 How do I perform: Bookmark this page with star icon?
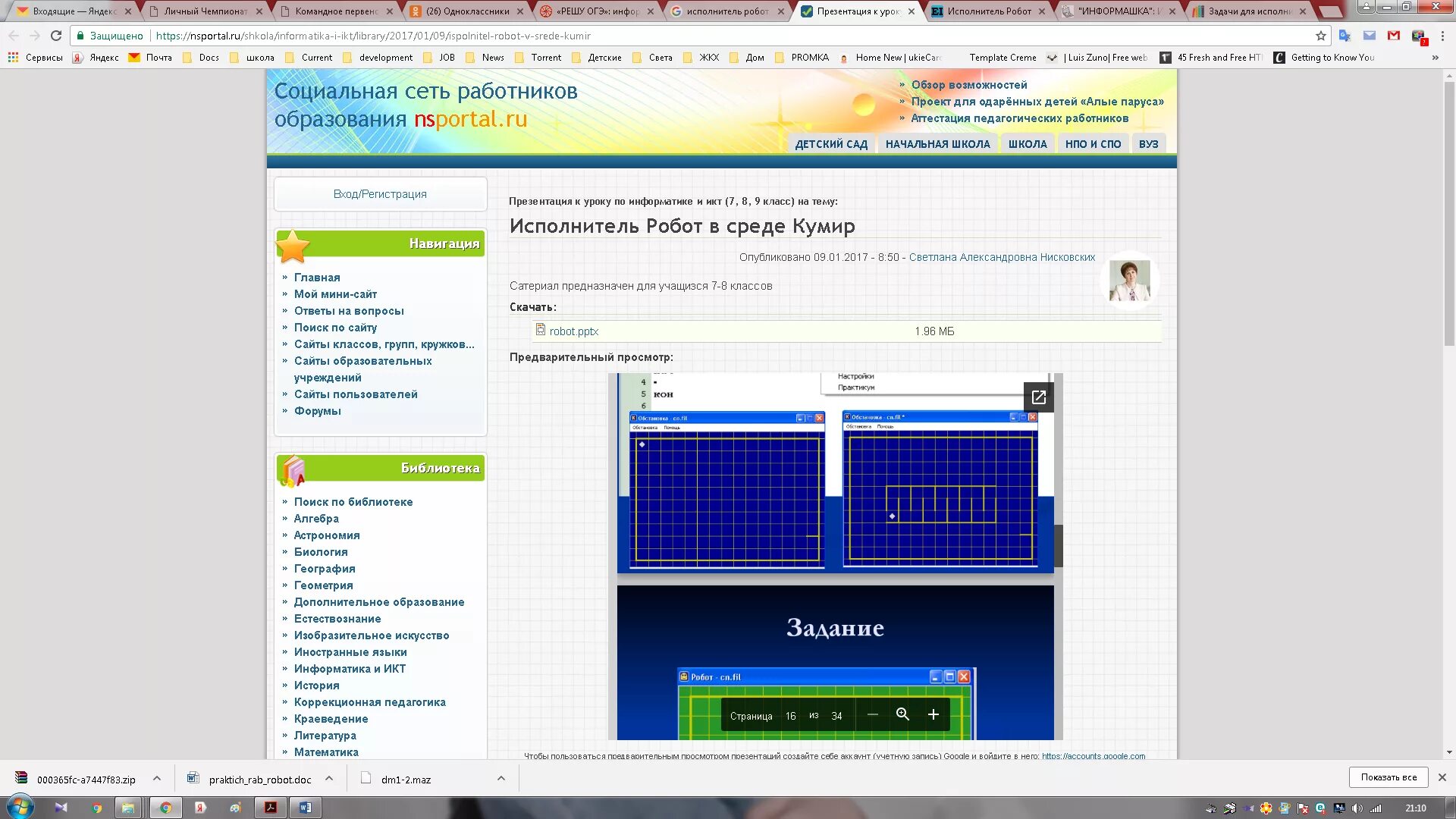tap(1321, 36)
